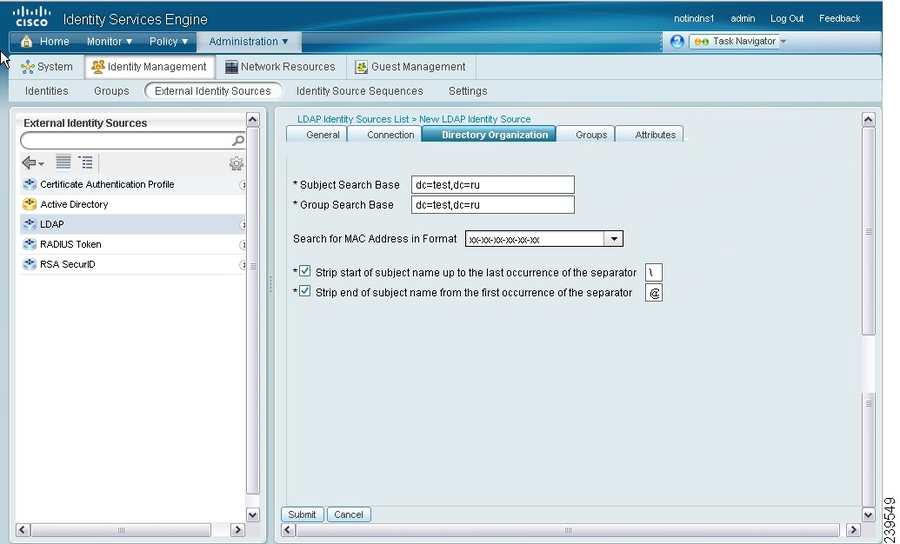Click the Home house icon
Screen dimensions: 900x544
[27, 42]
